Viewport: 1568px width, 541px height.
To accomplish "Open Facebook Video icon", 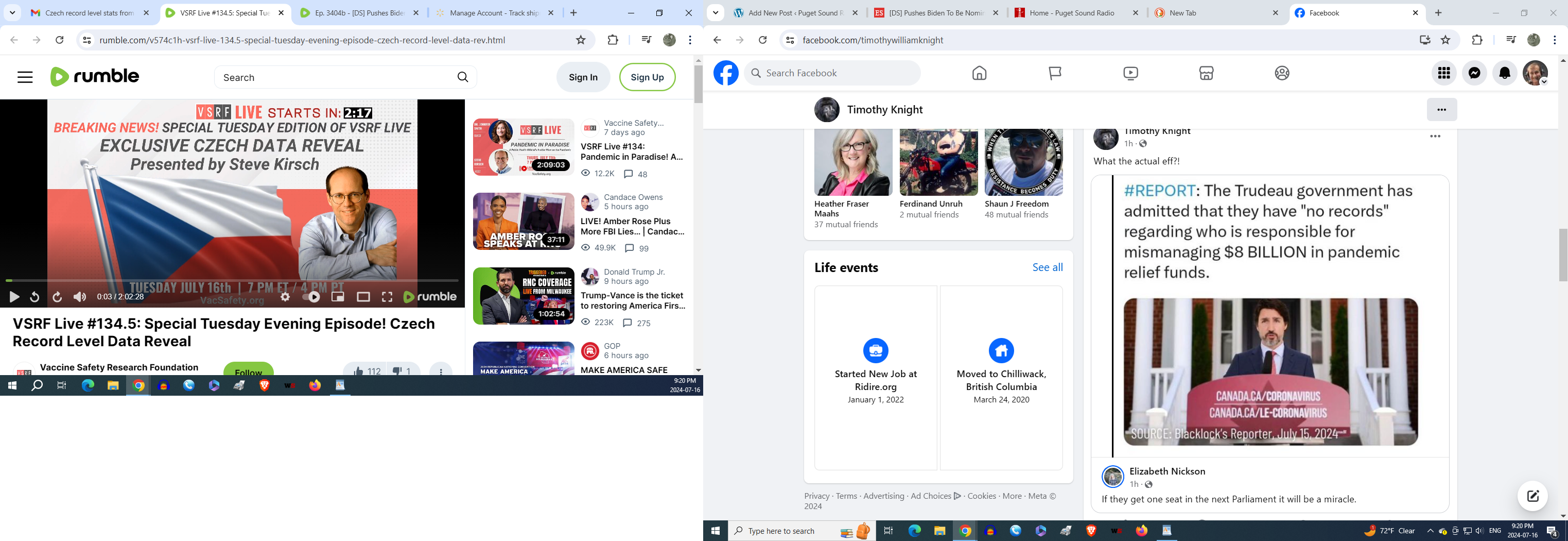I will [x=1130, y=73].
